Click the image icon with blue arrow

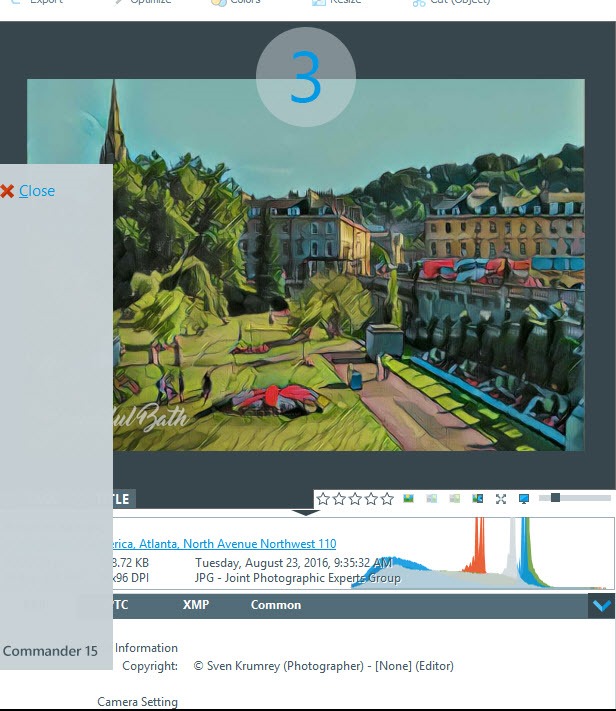pyautogui.click(x=478, y=499)
